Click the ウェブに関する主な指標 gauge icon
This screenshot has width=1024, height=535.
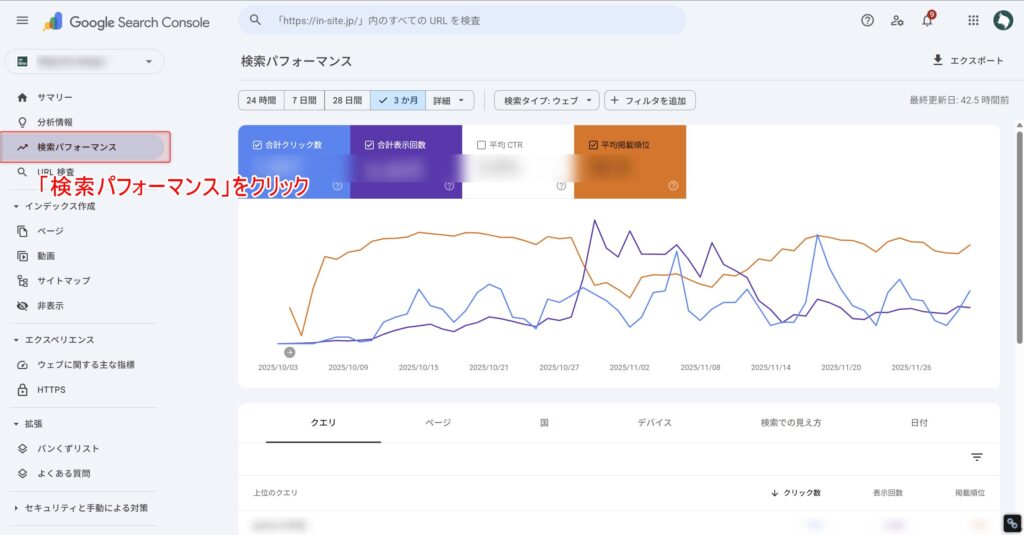(22, 365)
